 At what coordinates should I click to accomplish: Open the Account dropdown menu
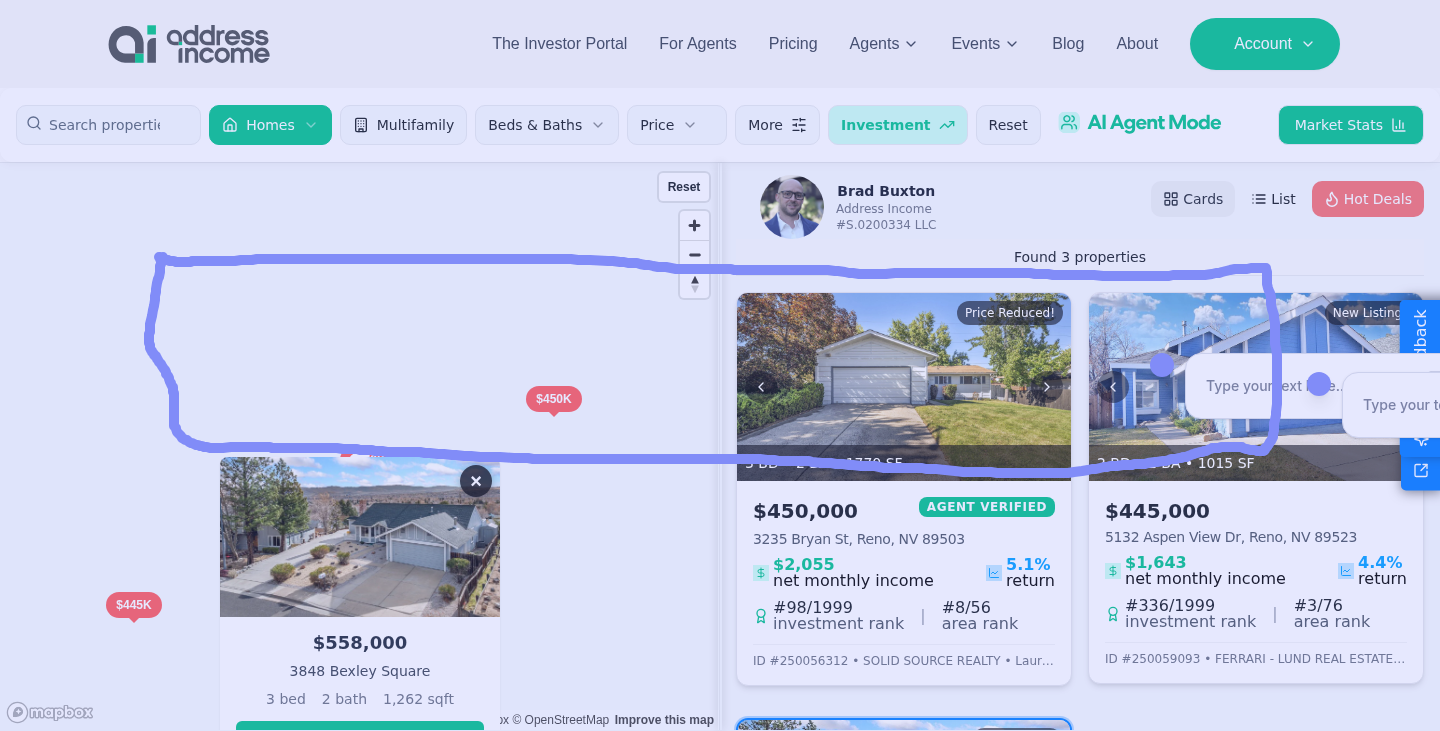1264,44
